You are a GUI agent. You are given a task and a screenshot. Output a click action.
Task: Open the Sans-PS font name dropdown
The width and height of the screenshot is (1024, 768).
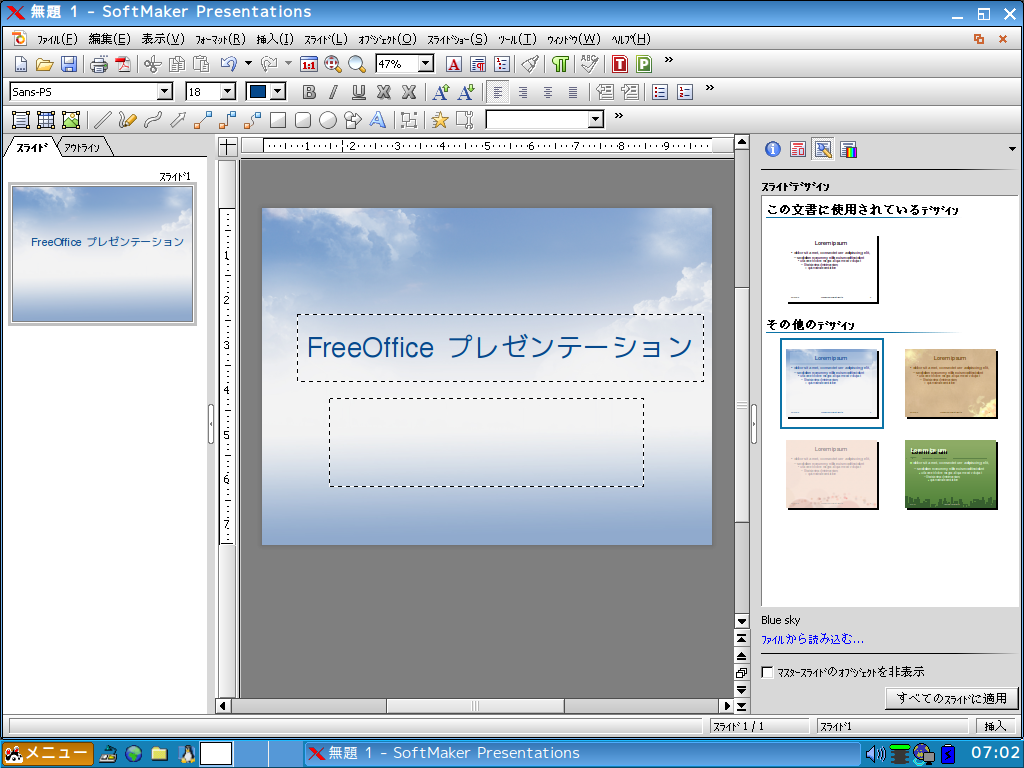click(x=165, y=91)
